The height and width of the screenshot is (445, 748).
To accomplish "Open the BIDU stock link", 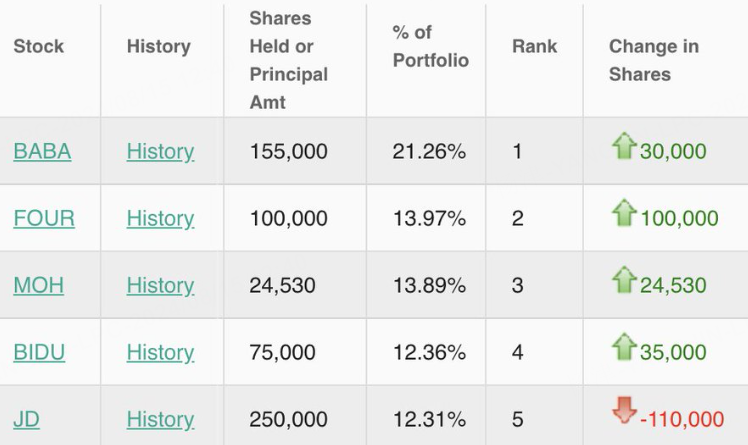I will (39, 353).
